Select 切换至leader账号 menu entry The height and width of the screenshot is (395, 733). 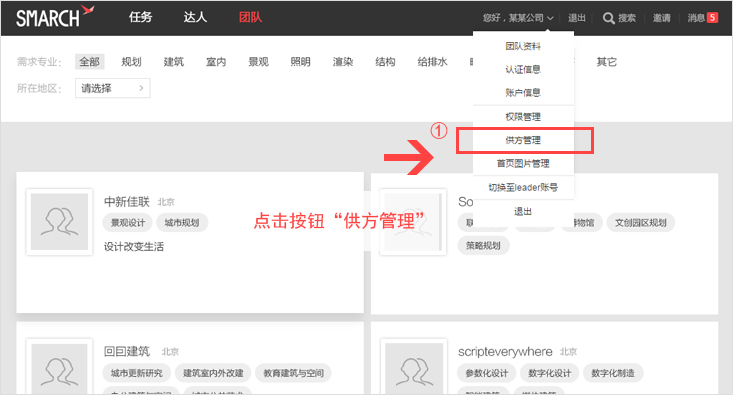point(523,187)
